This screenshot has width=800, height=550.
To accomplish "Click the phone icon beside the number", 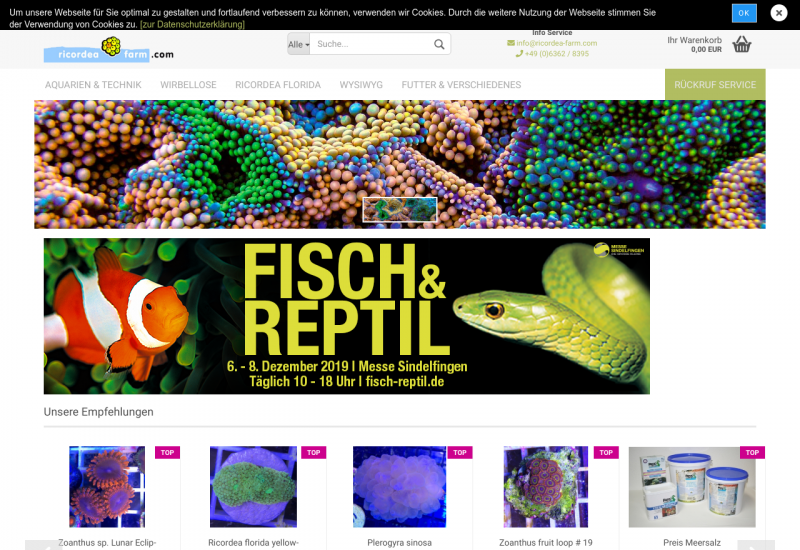I will click(519, 54).
